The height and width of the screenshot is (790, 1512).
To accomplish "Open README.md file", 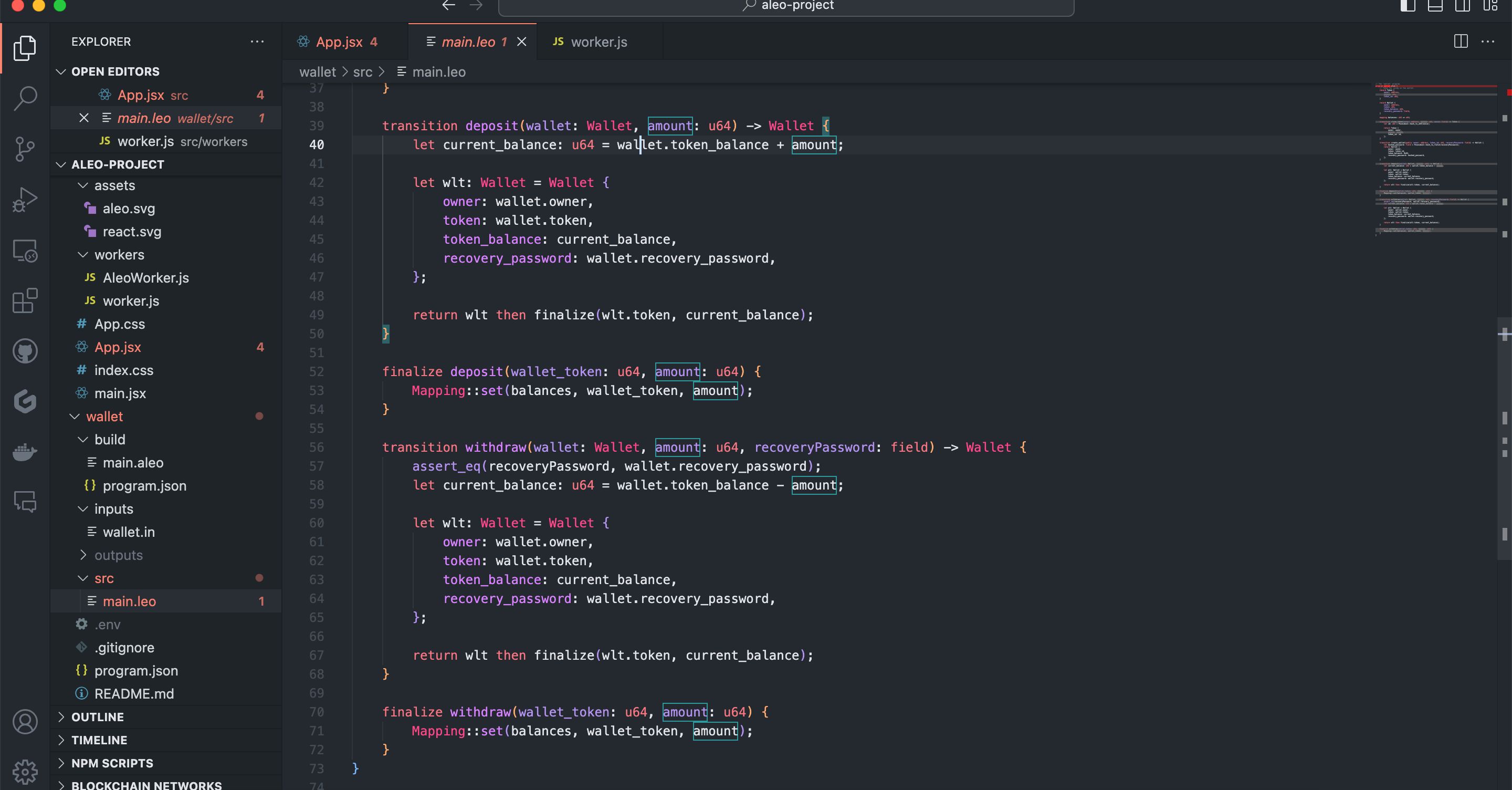I will [x=166, y=694].
